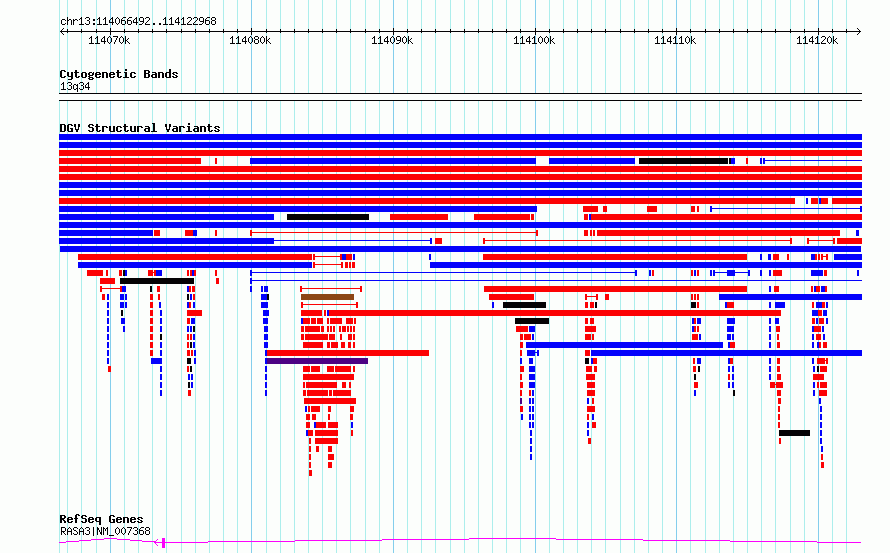This screenshot has width=890, height=553.
Task: Select the topmost blue DGV variant bar
Action: (460, 137)
